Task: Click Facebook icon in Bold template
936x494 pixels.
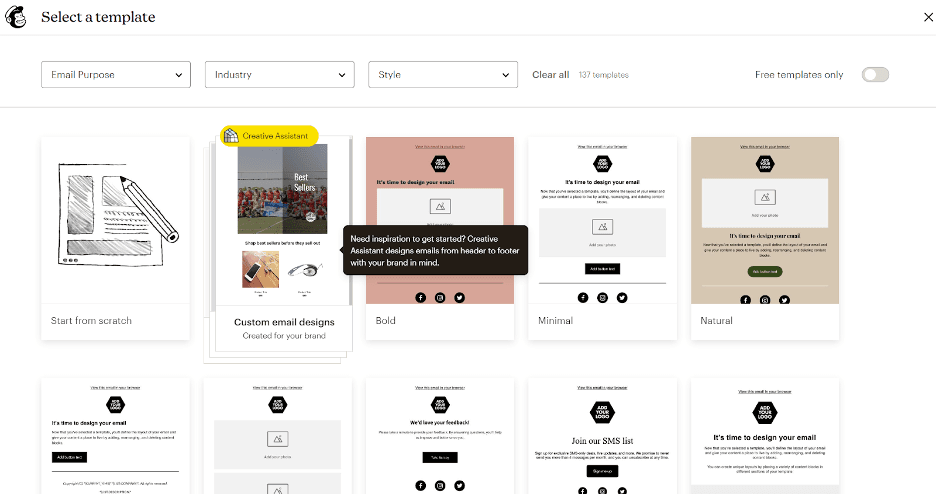Action: coord(420,297)
